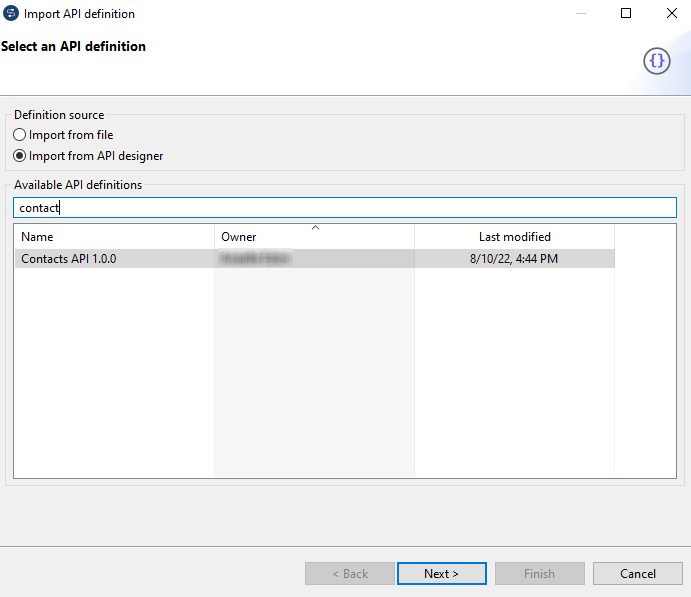This screenshot has width=691, height=597.
Task: Toggle sort arrow above Owner column
Action: pyautogui.click(x=315, y=228)
